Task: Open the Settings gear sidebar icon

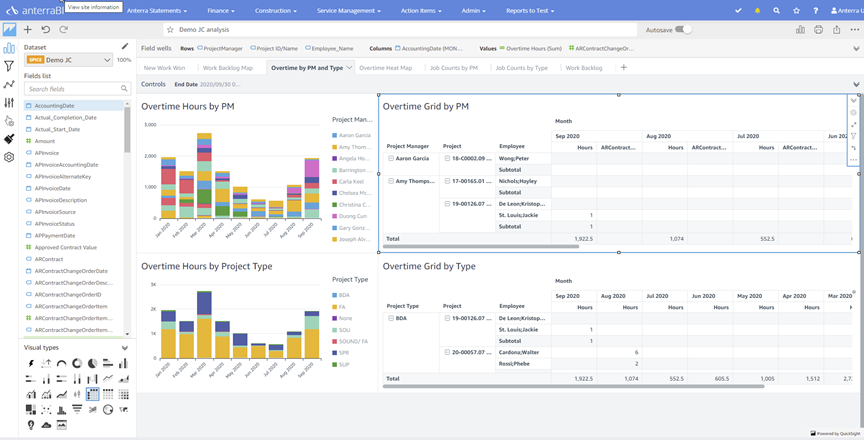Action: pyautogui.click(x=9, y=157)
